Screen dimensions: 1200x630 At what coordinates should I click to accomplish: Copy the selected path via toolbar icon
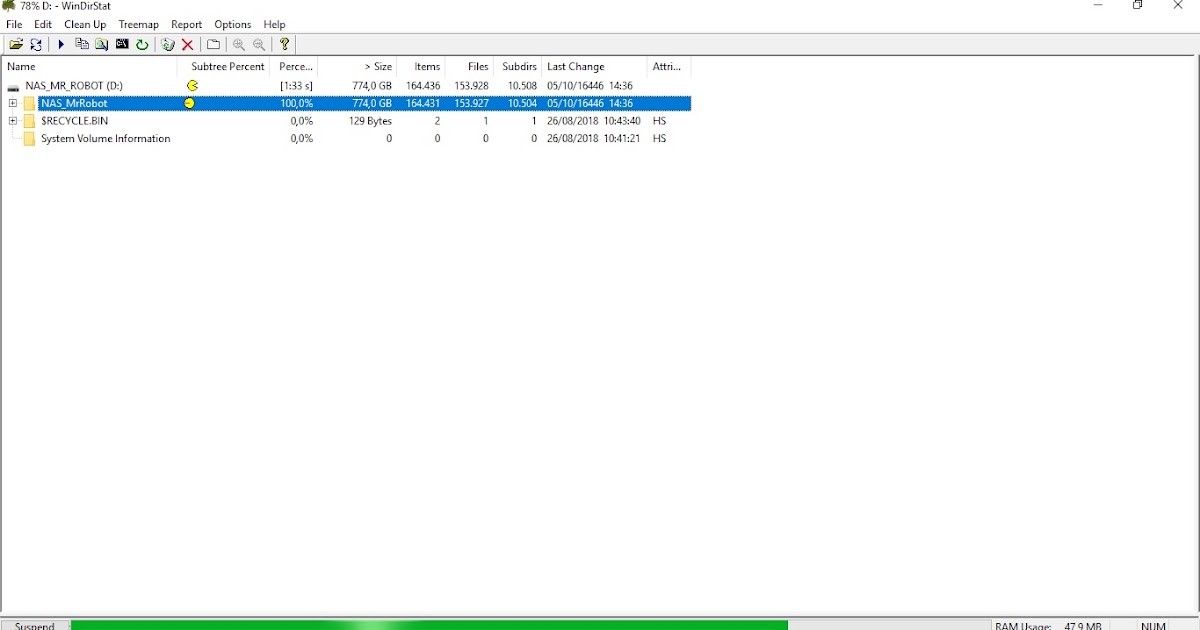click(x=82, y=44)
